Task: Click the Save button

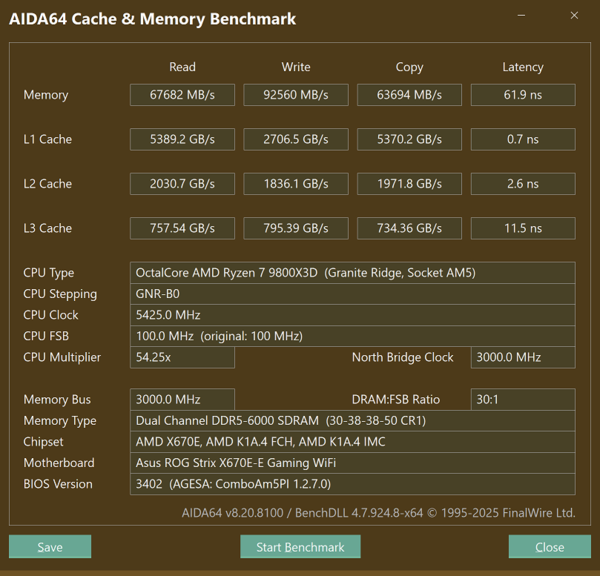Action: pos(50,547)
